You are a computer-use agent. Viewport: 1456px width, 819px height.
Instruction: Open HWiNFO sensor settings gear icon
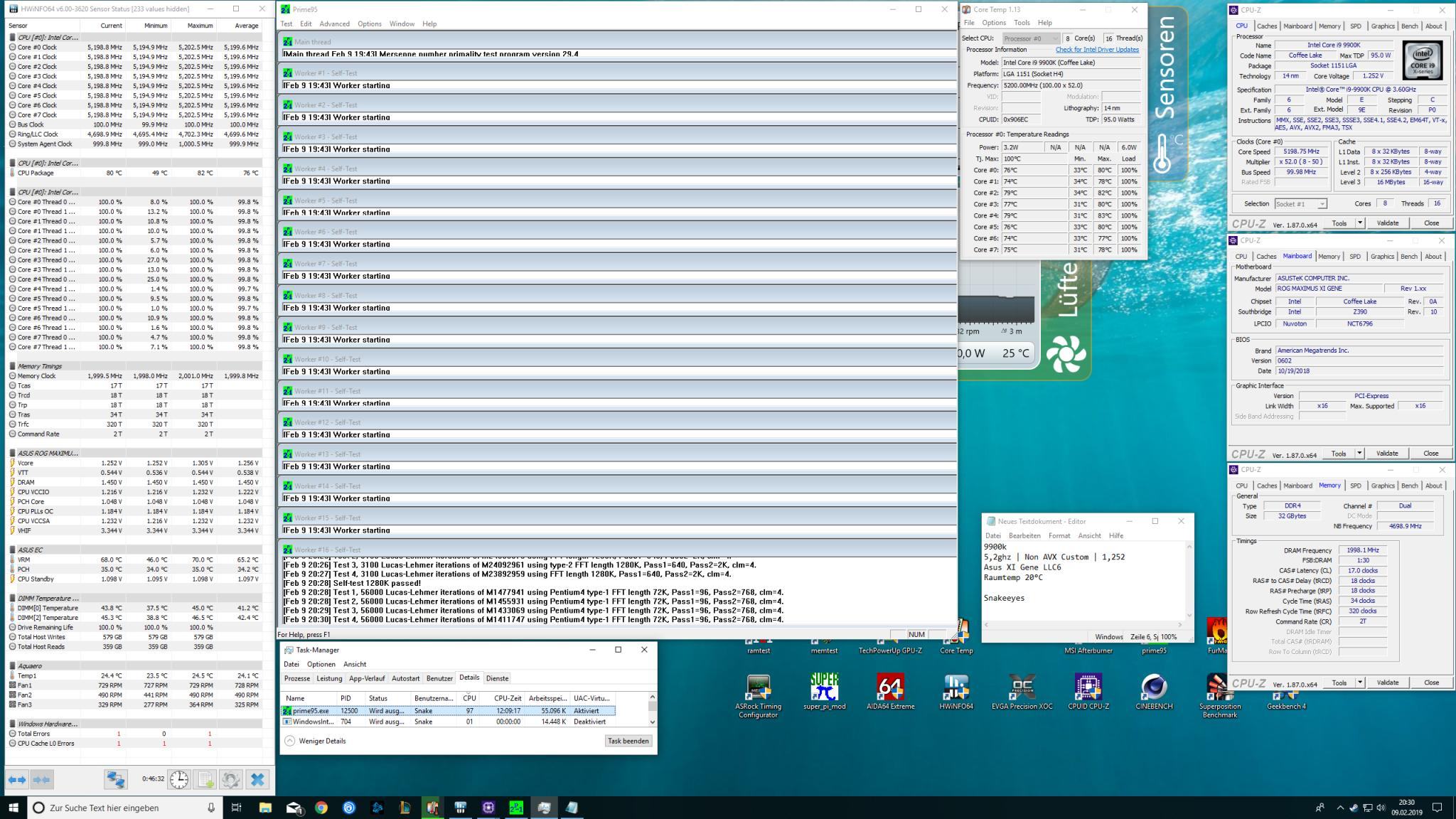[230, 779]
